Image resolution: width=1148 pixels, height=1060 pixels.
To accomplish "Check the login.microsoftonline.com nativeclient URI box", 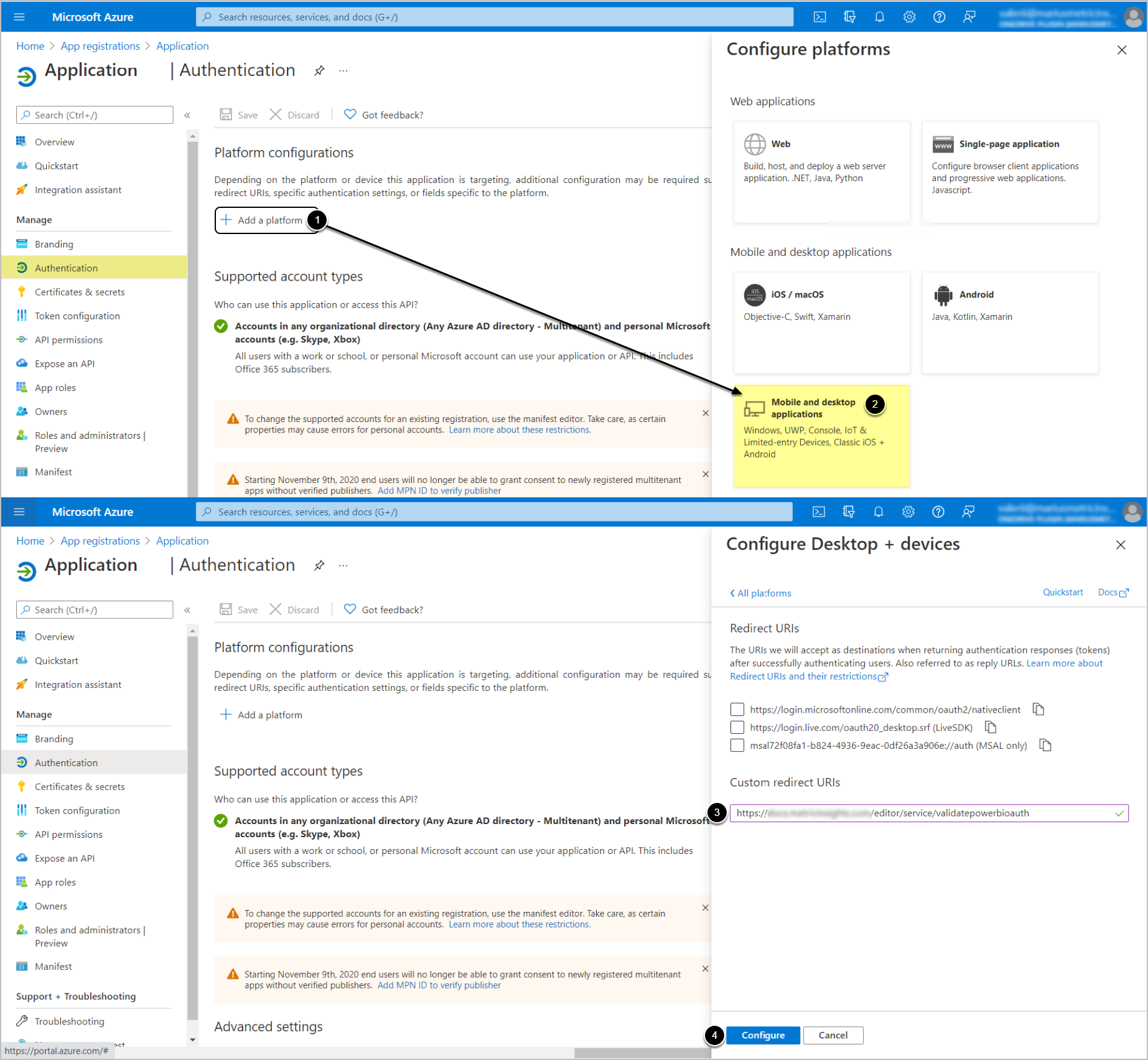I will tap(737, 709).
